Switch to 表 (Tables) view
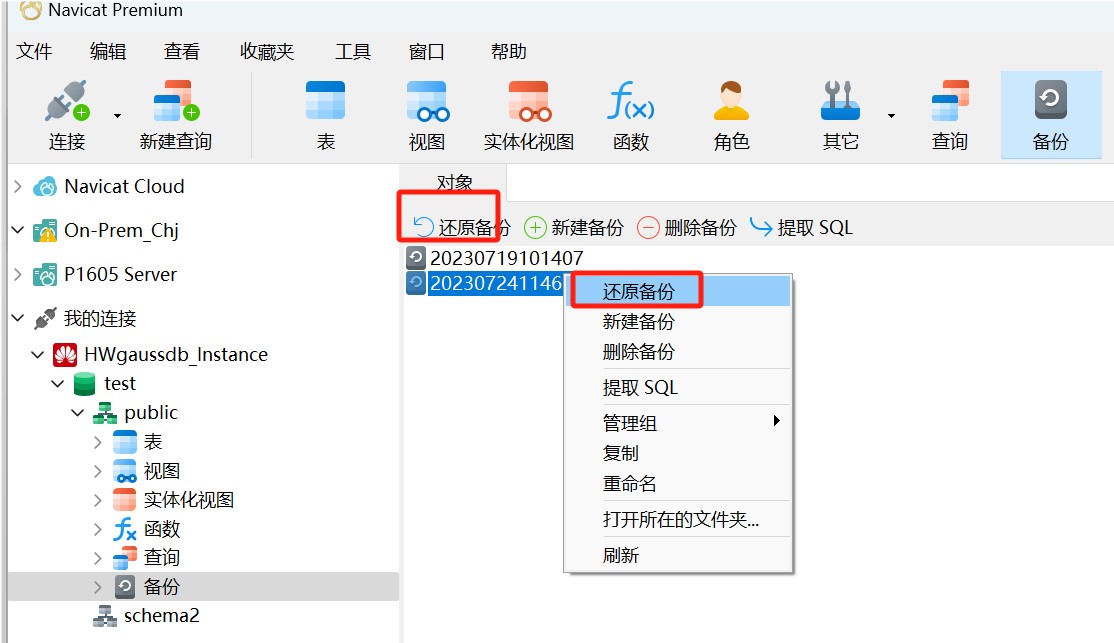Screen dimensions: 1114x643 tap(324, 113)
